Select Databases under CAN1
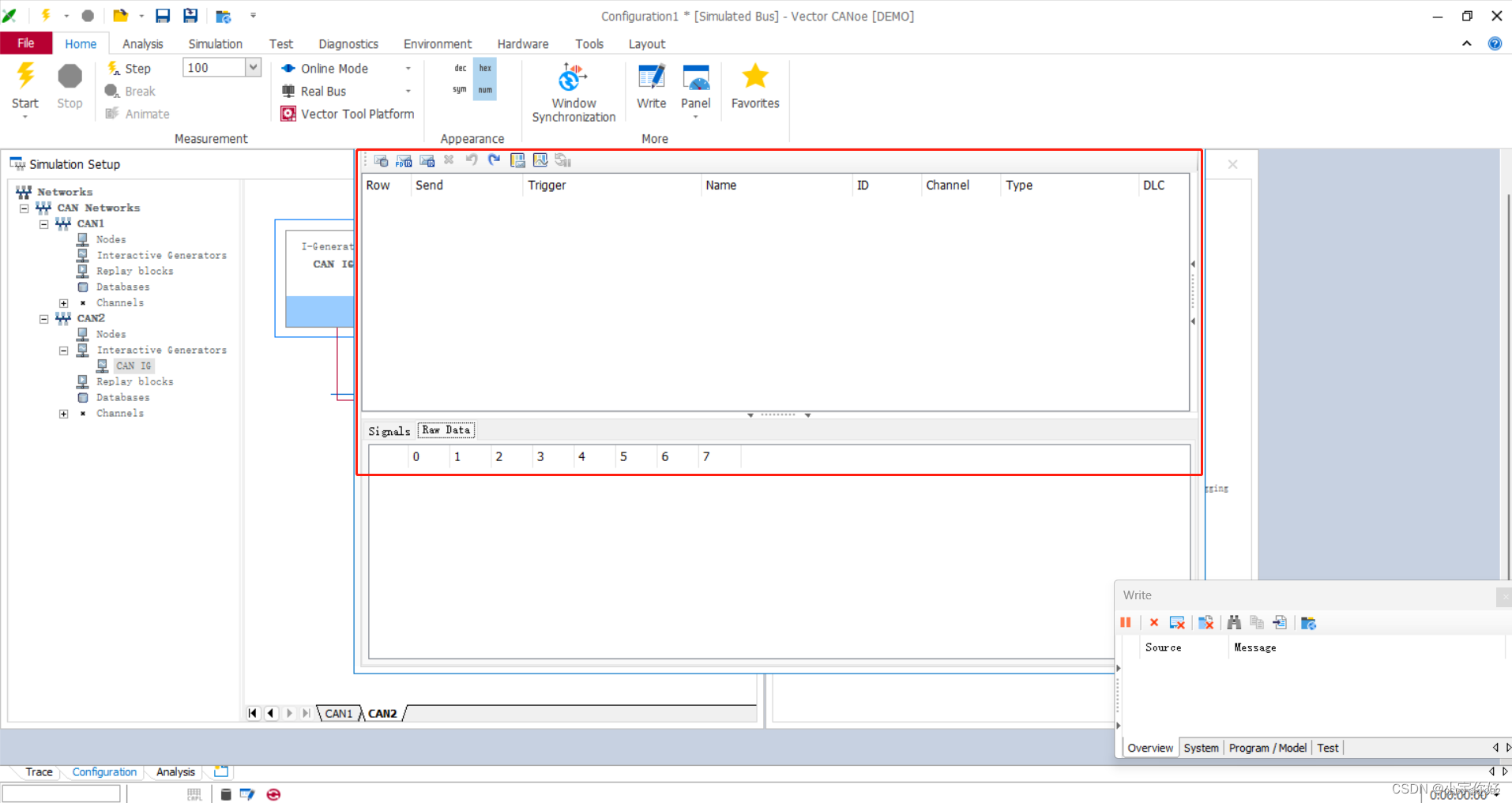Screen dimensions: 1512x803 pos(123,287)
